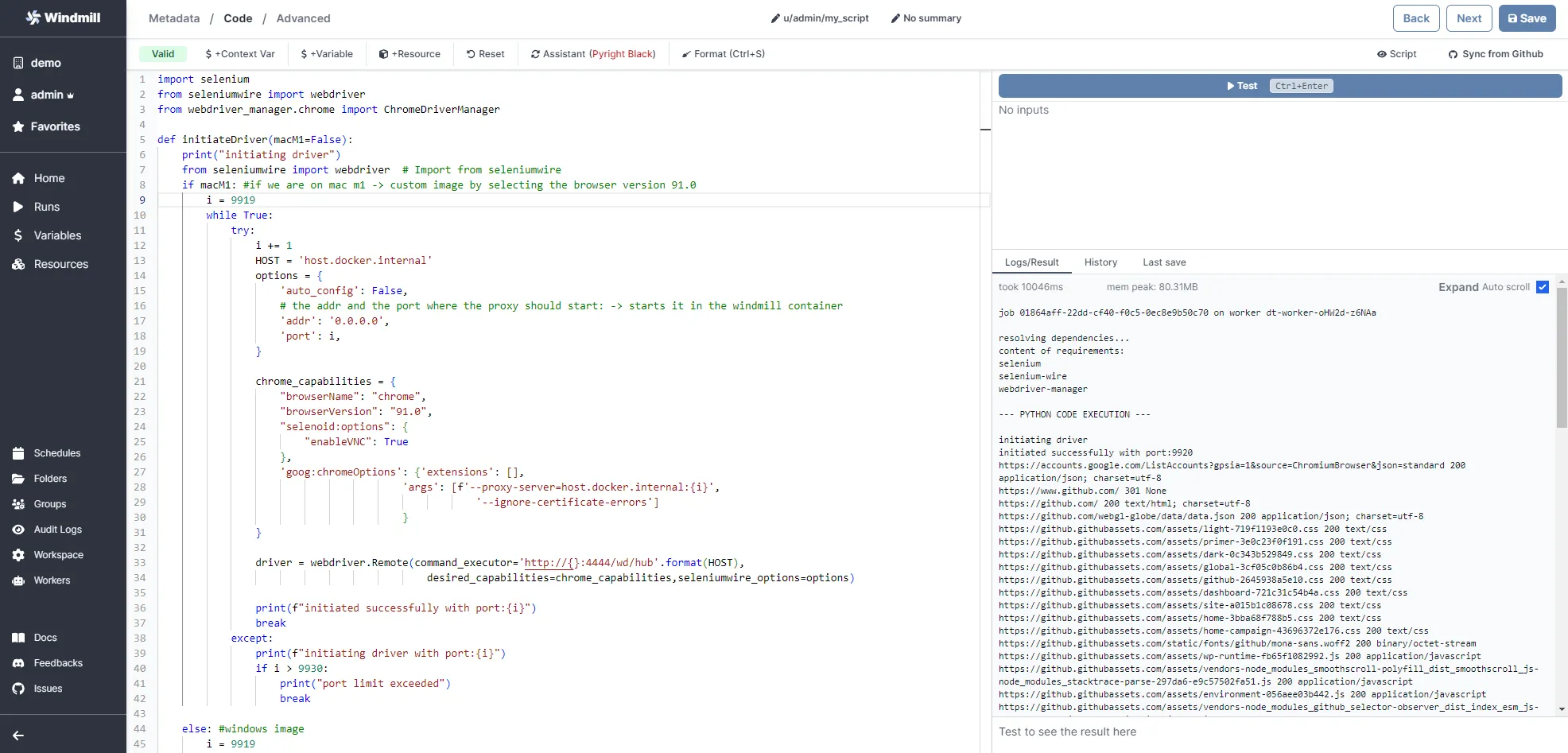
Task: Open the Workers panel
Action: point(52,580)
